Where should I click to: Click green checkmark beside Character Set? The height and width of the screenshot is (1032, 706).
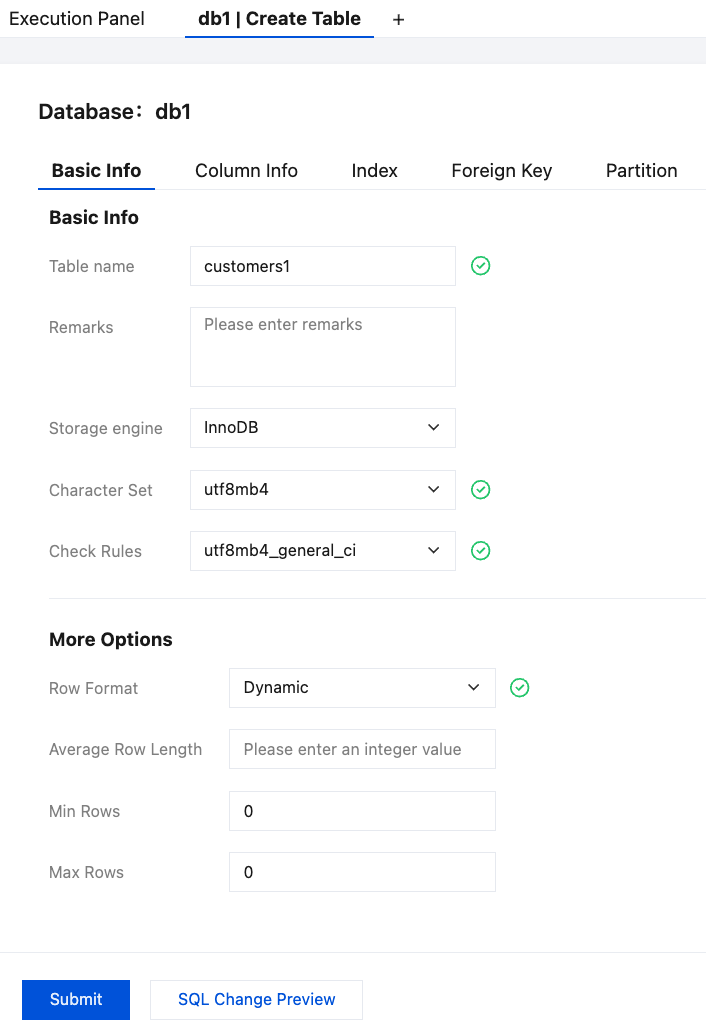point(481,490)
